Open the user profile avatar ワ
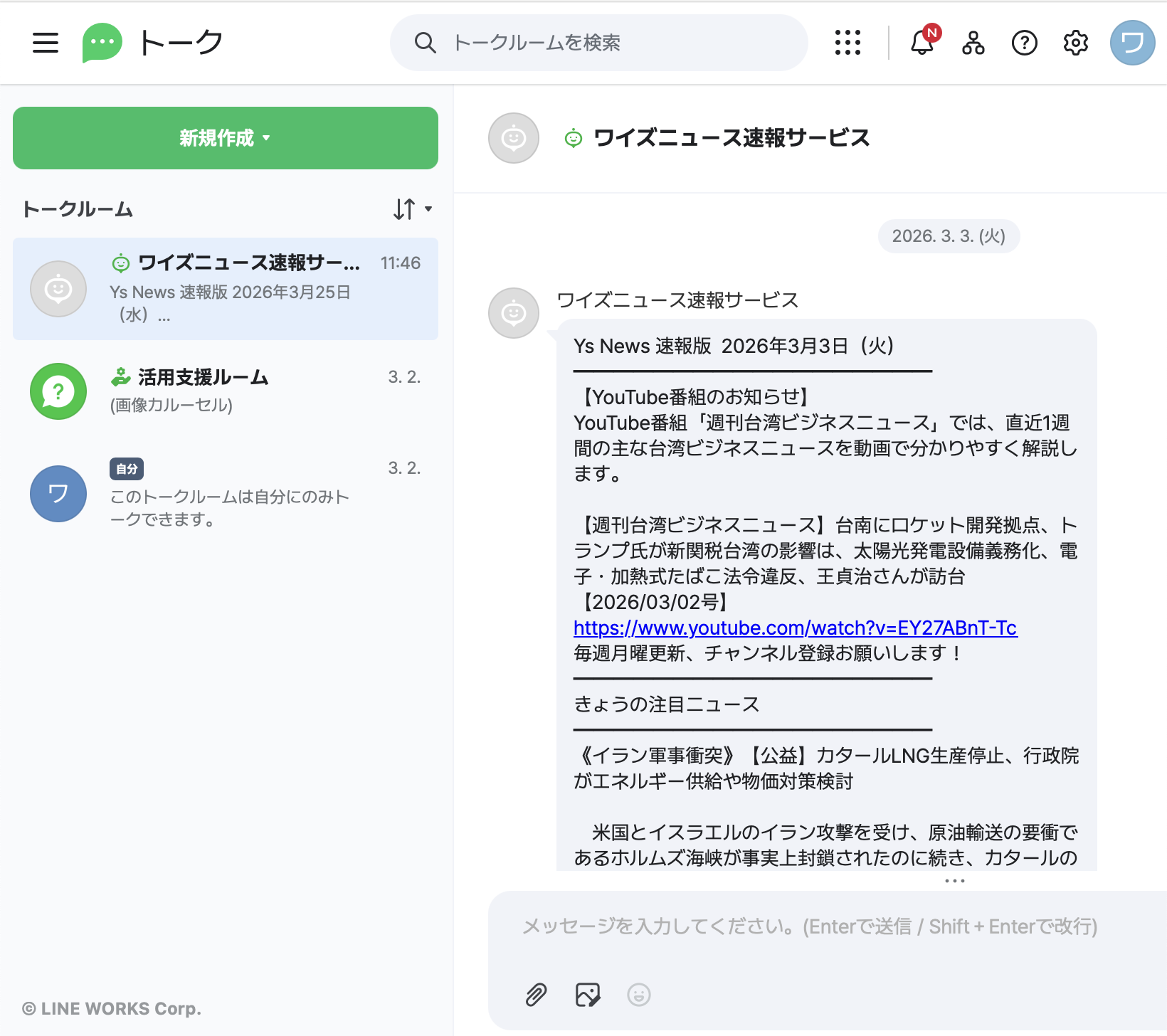1167x1036 pixels. tap(1132, 43)
